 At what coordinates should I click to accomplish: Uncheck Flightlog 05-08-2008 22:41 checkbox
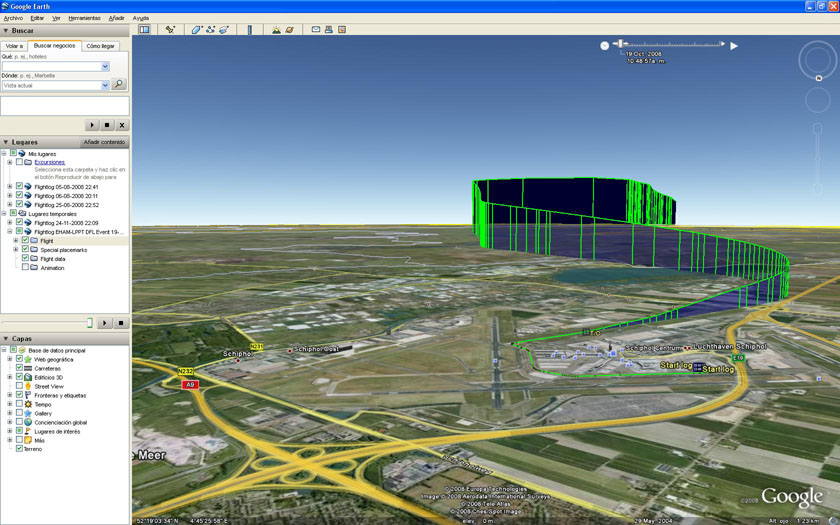click(19, 186)
